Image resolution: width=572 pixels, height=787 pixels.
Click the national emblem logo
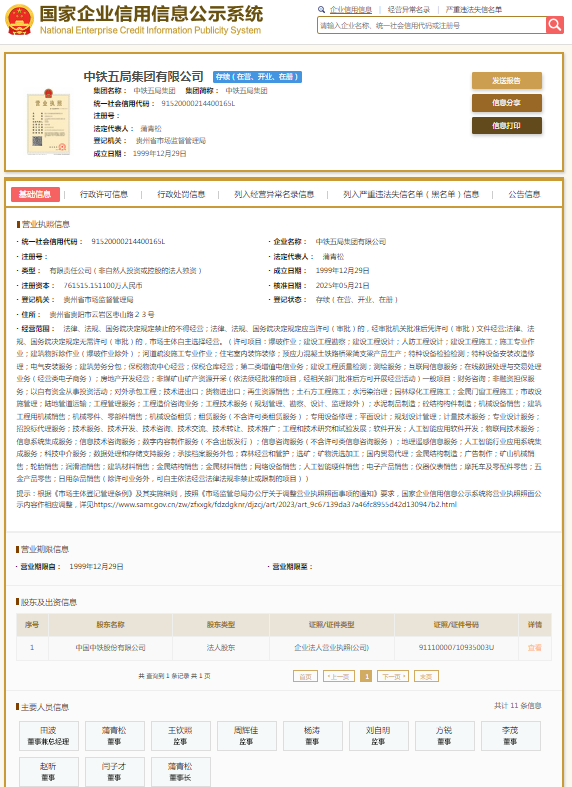[x=19, y=20]
